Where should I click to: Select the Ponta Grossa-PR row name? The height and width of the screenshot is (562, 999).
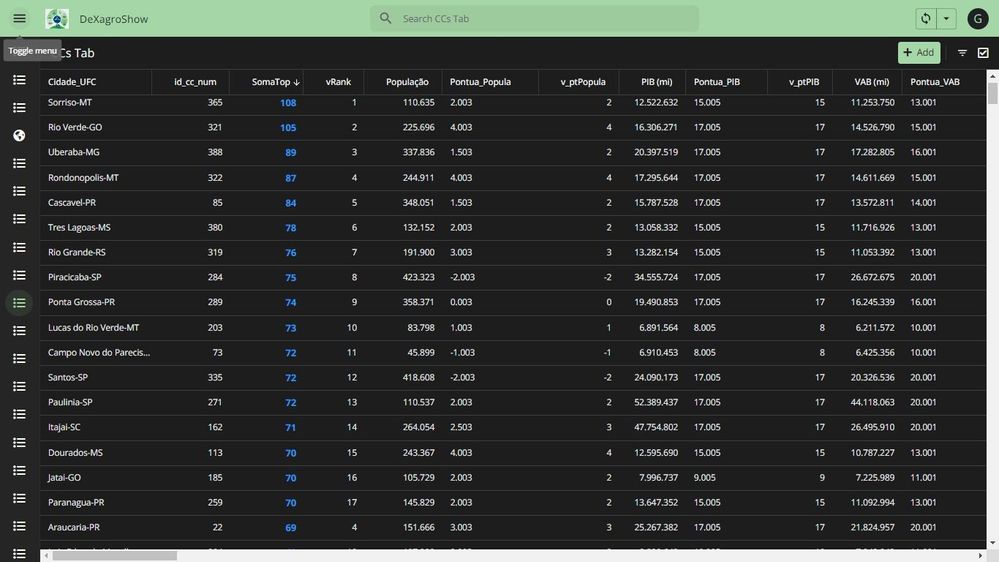click(x=82, y=302)
